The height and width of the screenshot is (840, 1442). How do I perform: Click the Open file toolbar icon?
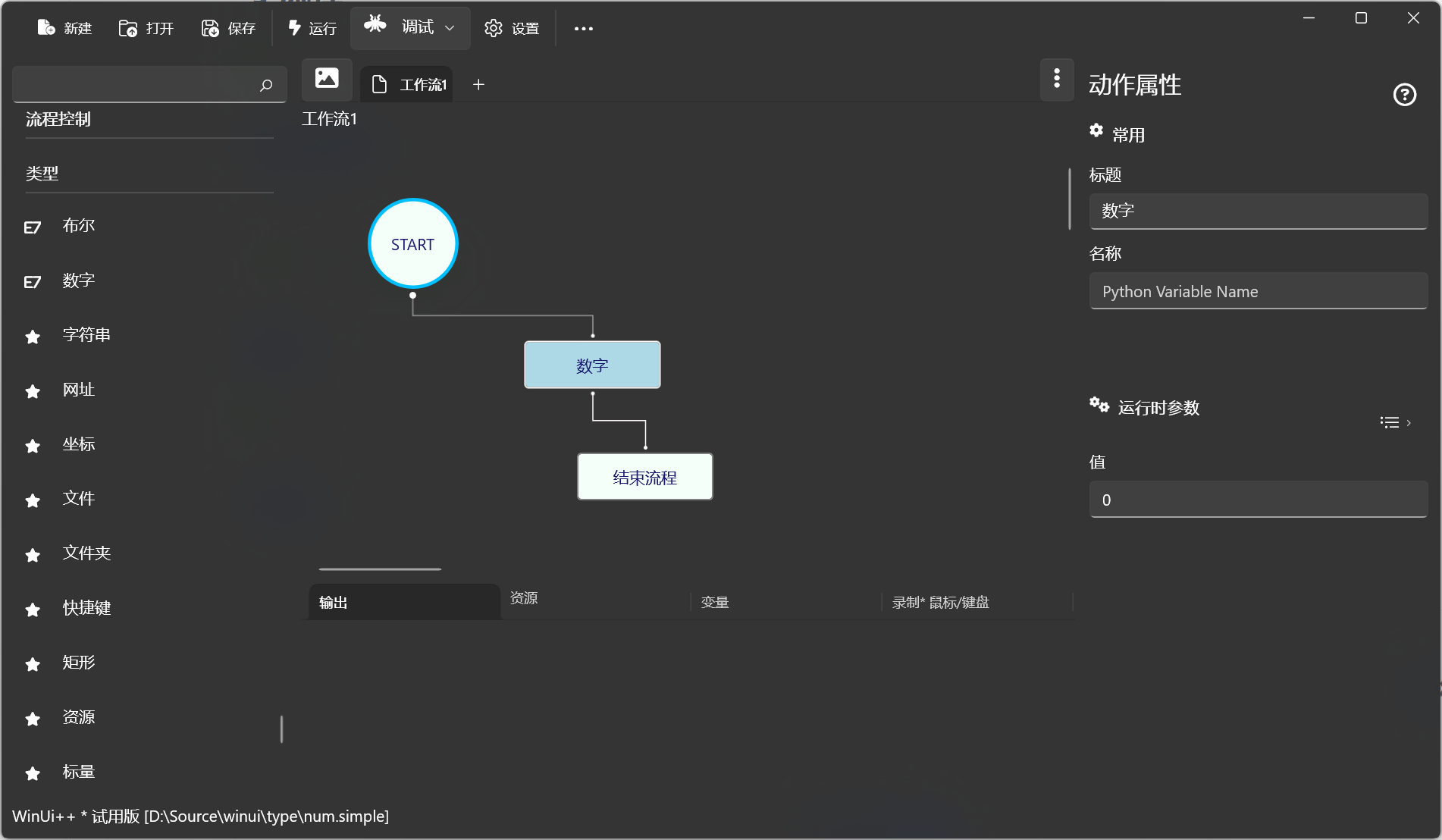tap(128, 28)
